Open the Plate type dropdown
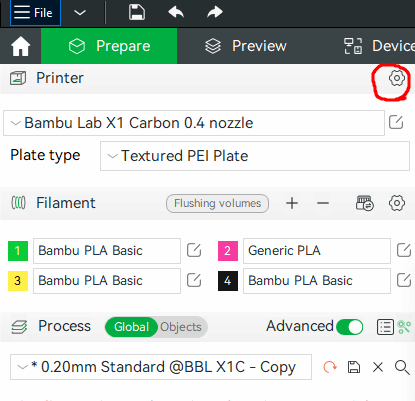This screenshot has height=401, width=415. click(255, 156)
